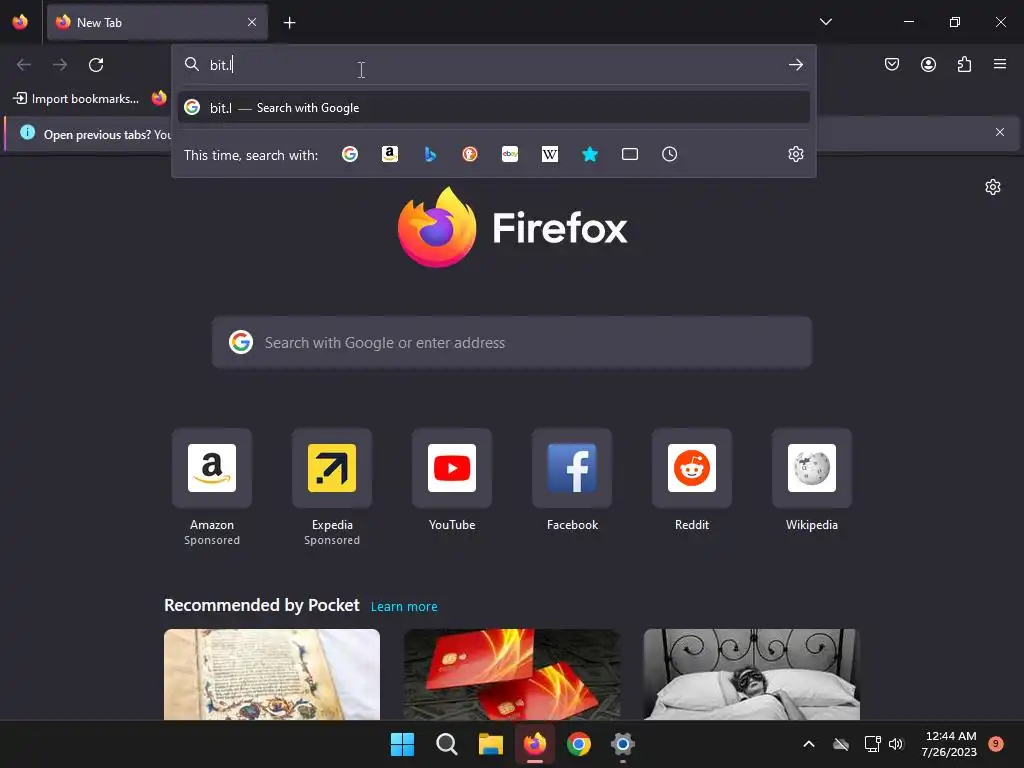Screen dimensions: 1024x768
Task: Click Import bookmarks toolbar button
Action: pyautogui.click(x=76, y=99)
